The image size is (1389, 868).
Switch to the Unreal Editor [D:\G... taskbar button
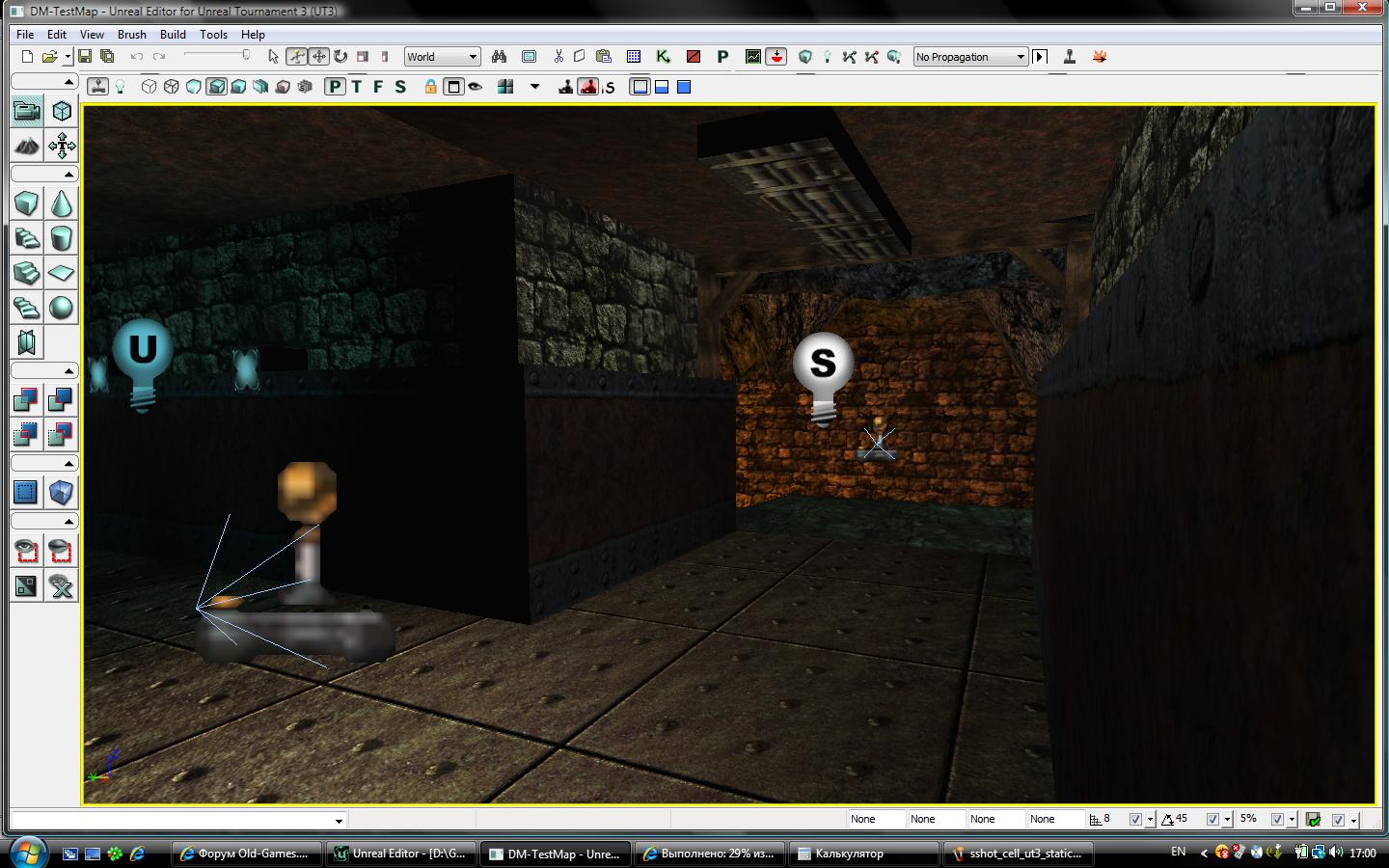coord(401,854)
